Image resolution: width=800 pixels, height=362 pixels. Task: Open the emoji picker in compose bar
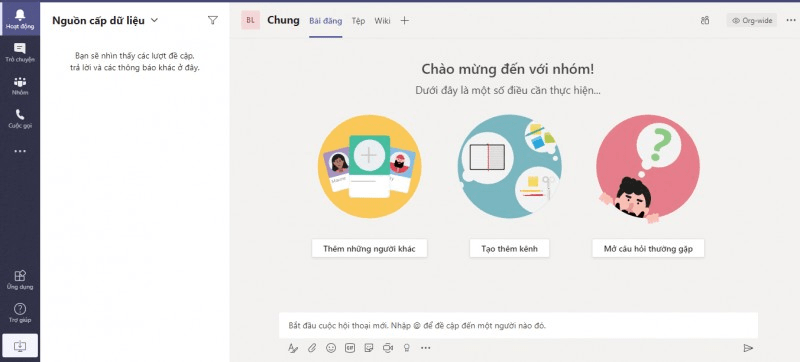[x=331, y=348]
